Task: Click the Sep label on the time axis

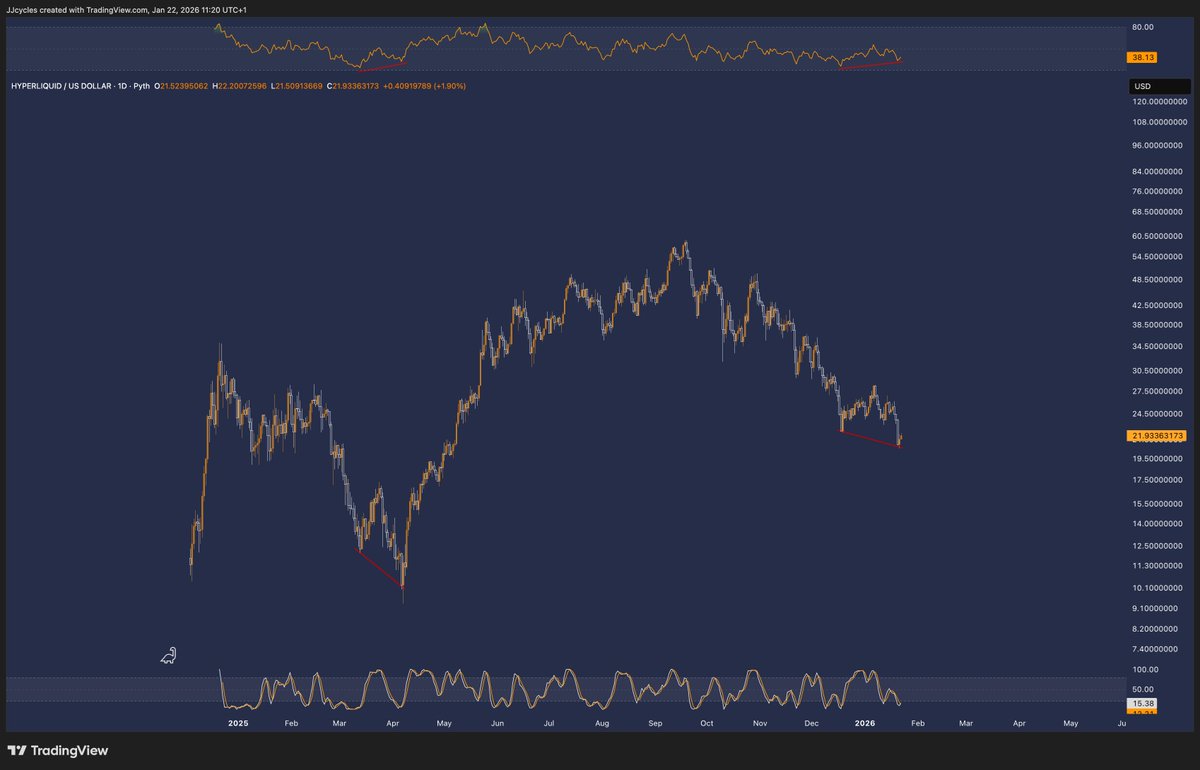Action: click(655, 722)
